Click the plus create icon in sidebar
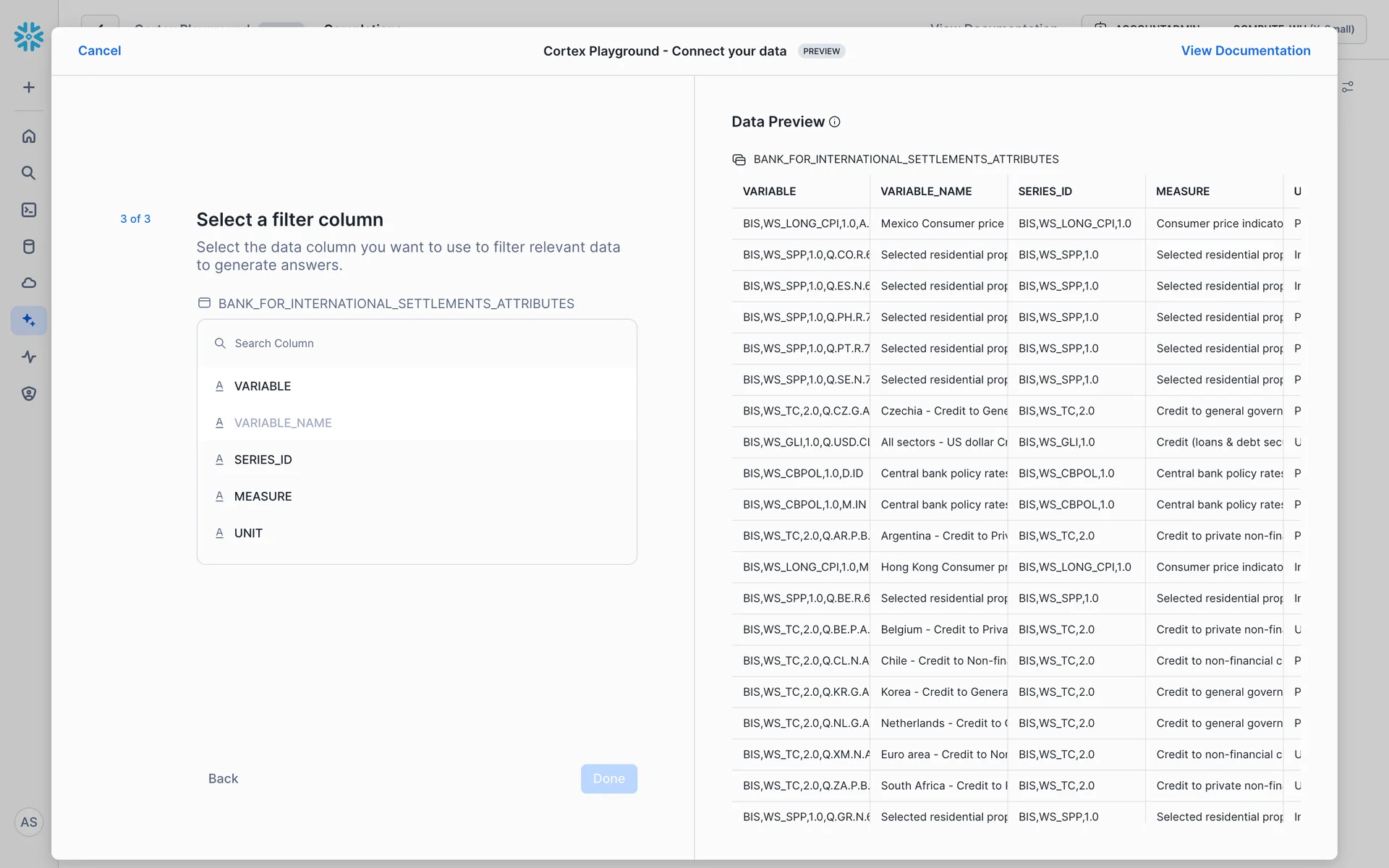Viewport: 1389px width, 868px height. click(29, 88)
